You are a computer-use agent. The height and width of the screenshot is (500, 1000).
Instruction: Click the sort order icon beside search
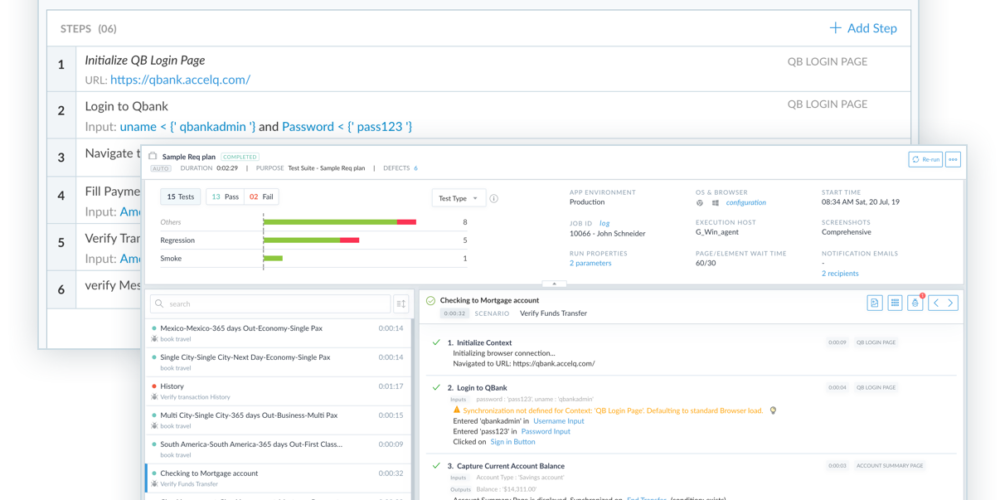point(401,304)
